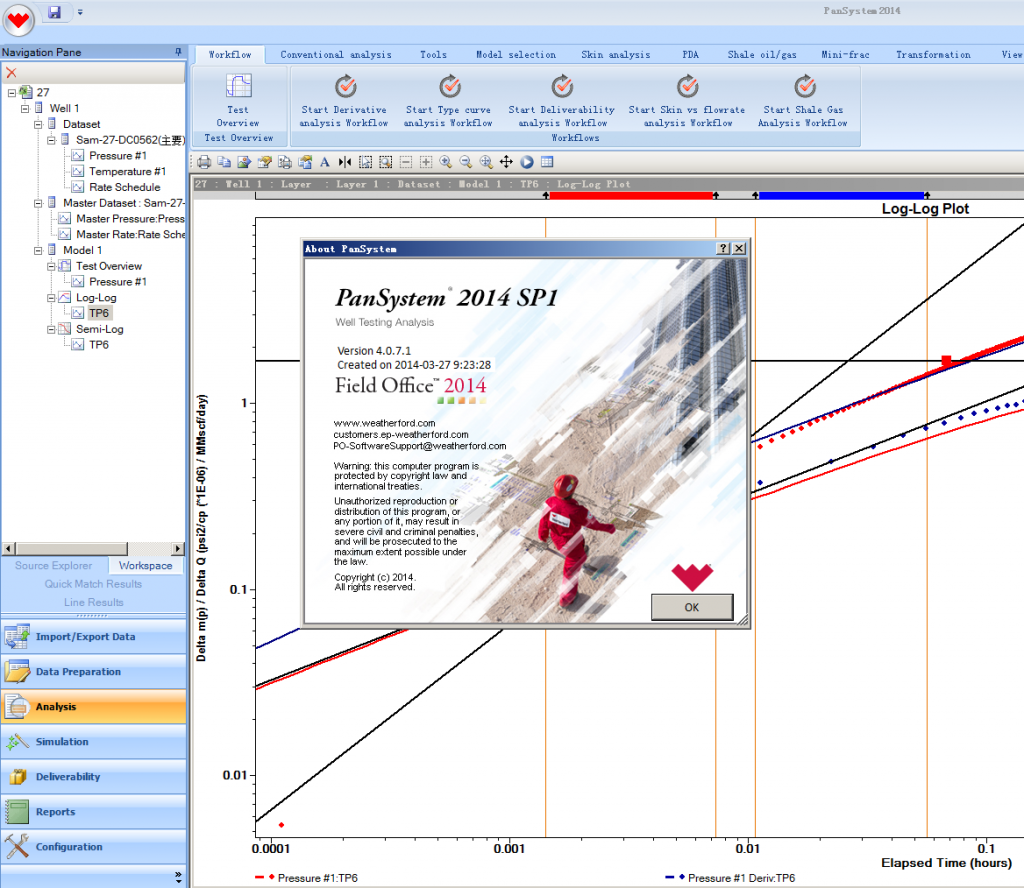Click the red square marker on plot
The height and width of the screenshot is (888, 1024).
[946, 360]
